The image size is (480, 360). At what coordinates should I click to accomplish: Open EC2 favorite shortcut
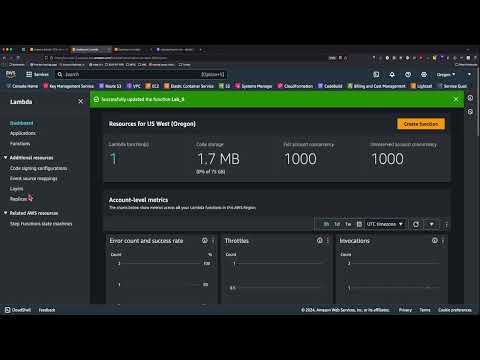click(152, 86)
